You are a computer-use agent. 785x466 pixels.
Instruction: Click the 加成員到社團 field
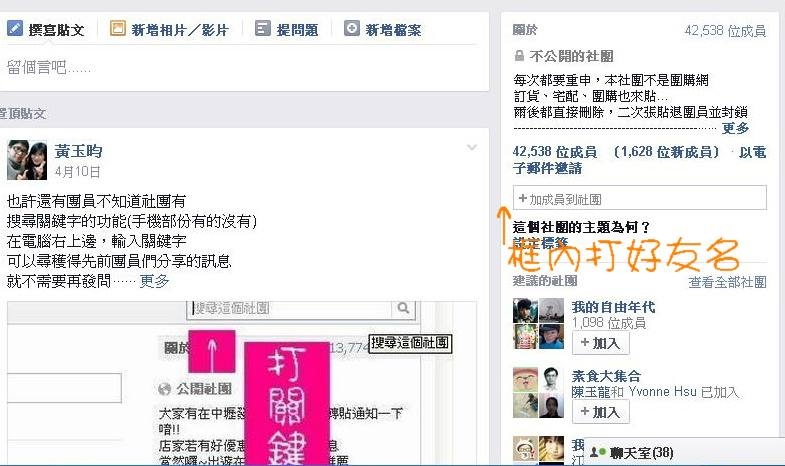pos(639,198)
